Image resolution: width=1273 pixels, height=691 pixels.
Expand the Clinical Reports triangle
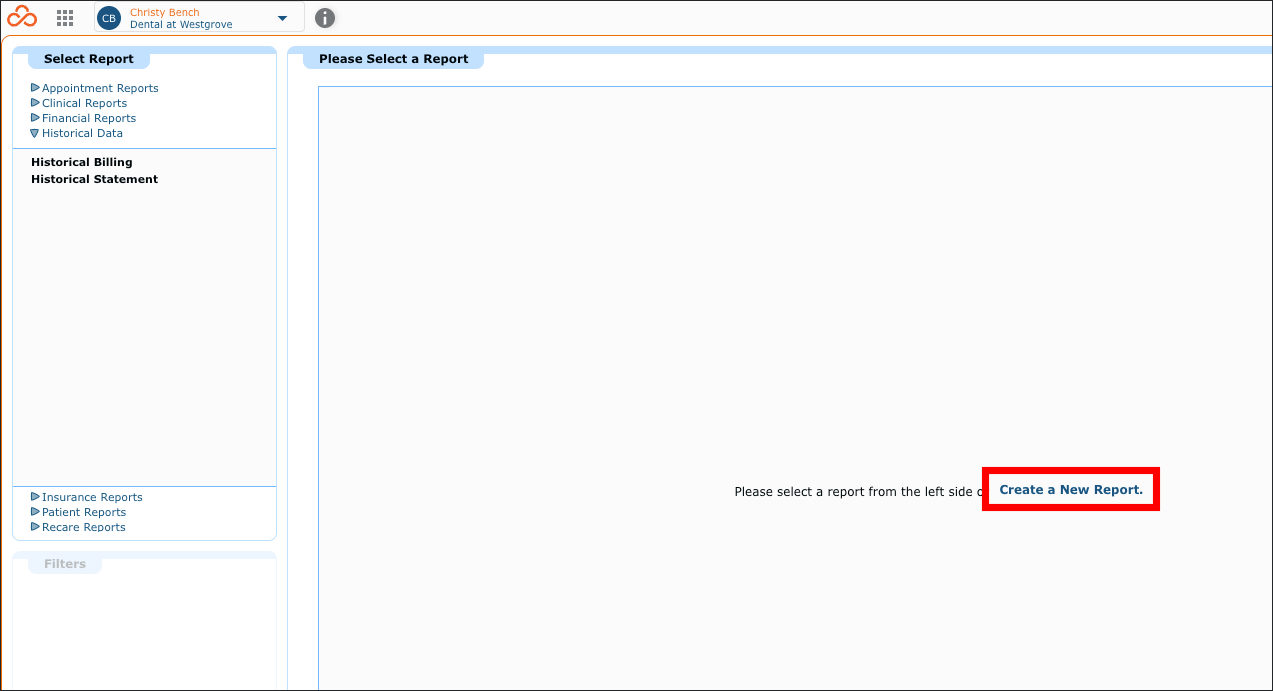click(x=35, y=103)
